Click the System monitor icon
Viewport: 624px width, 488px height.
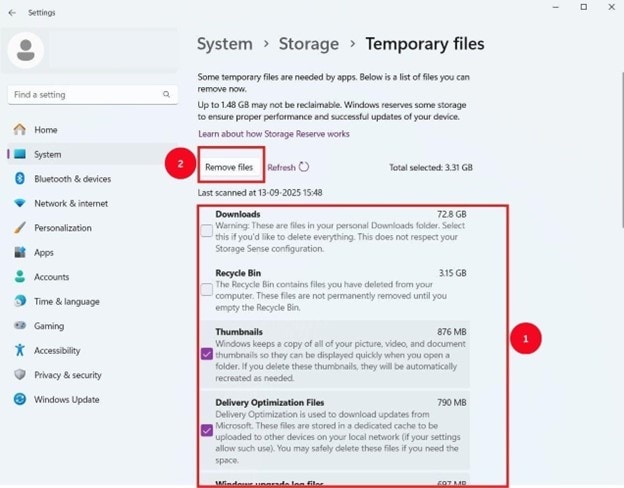20,154
